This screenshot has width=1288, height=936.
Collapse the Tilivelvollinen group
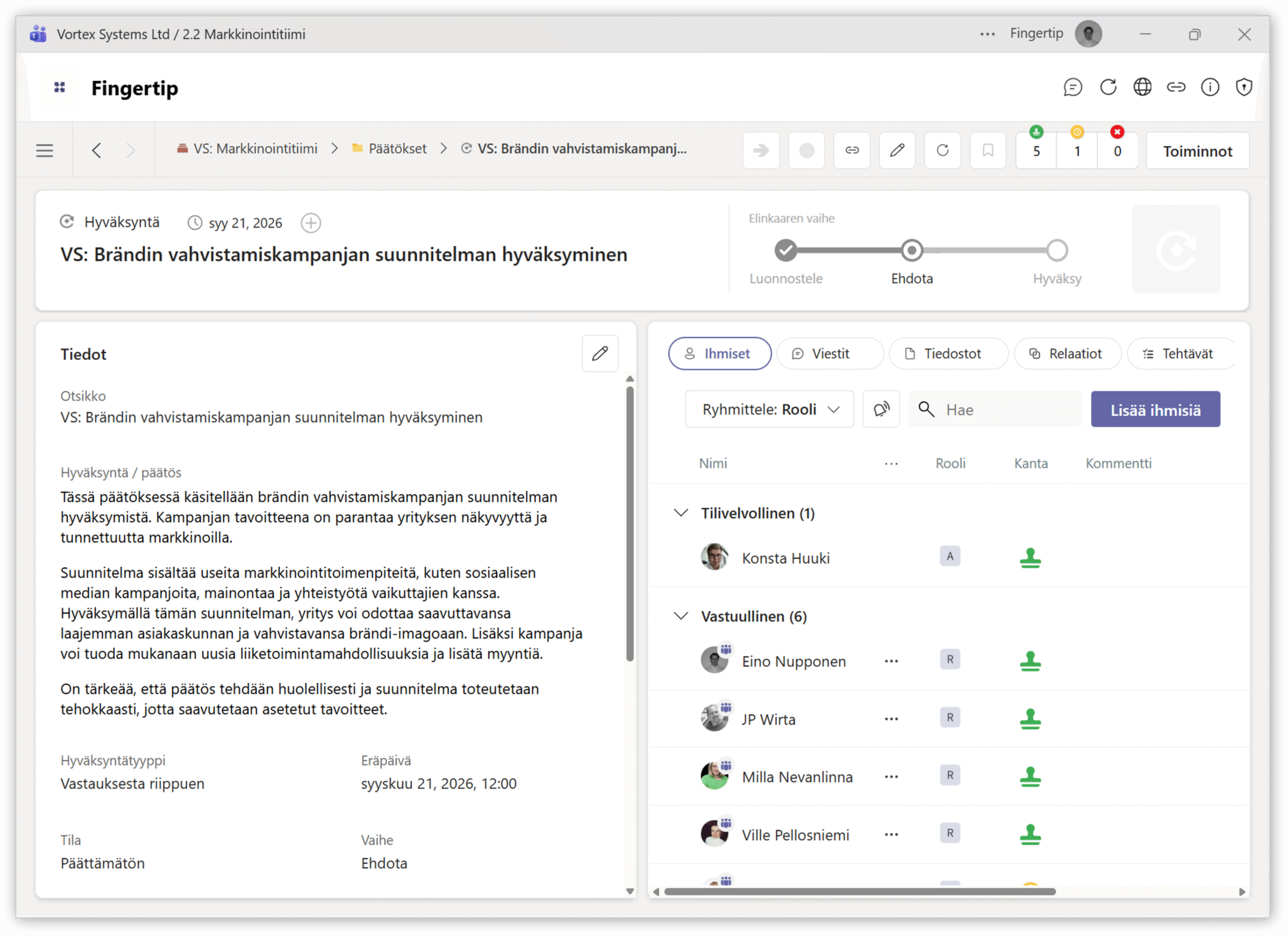[681, 513]
